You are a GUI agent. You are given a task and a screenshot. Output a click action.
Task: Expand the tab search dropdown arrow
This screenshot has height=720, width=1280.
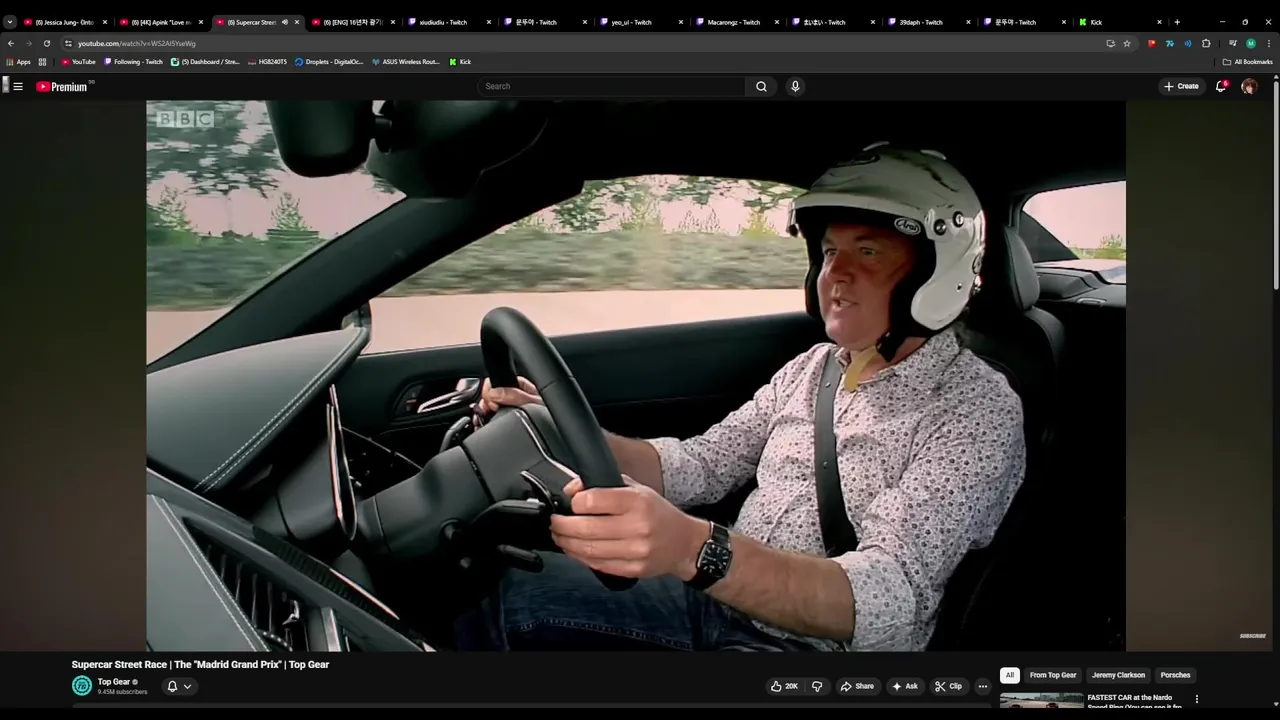10,22
